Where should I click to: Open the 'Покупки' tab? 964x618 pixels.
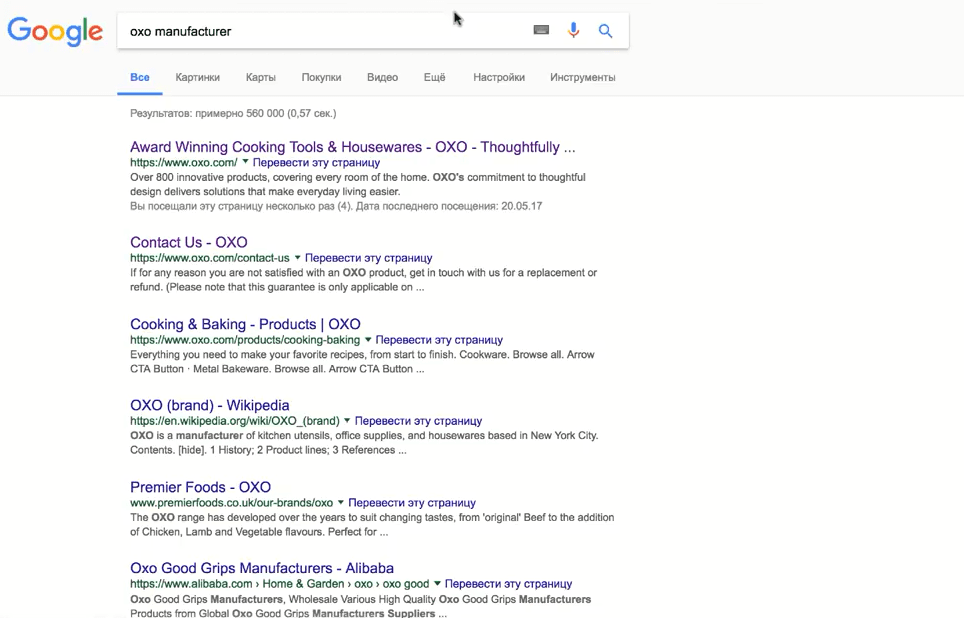click(x=321, y=77)
